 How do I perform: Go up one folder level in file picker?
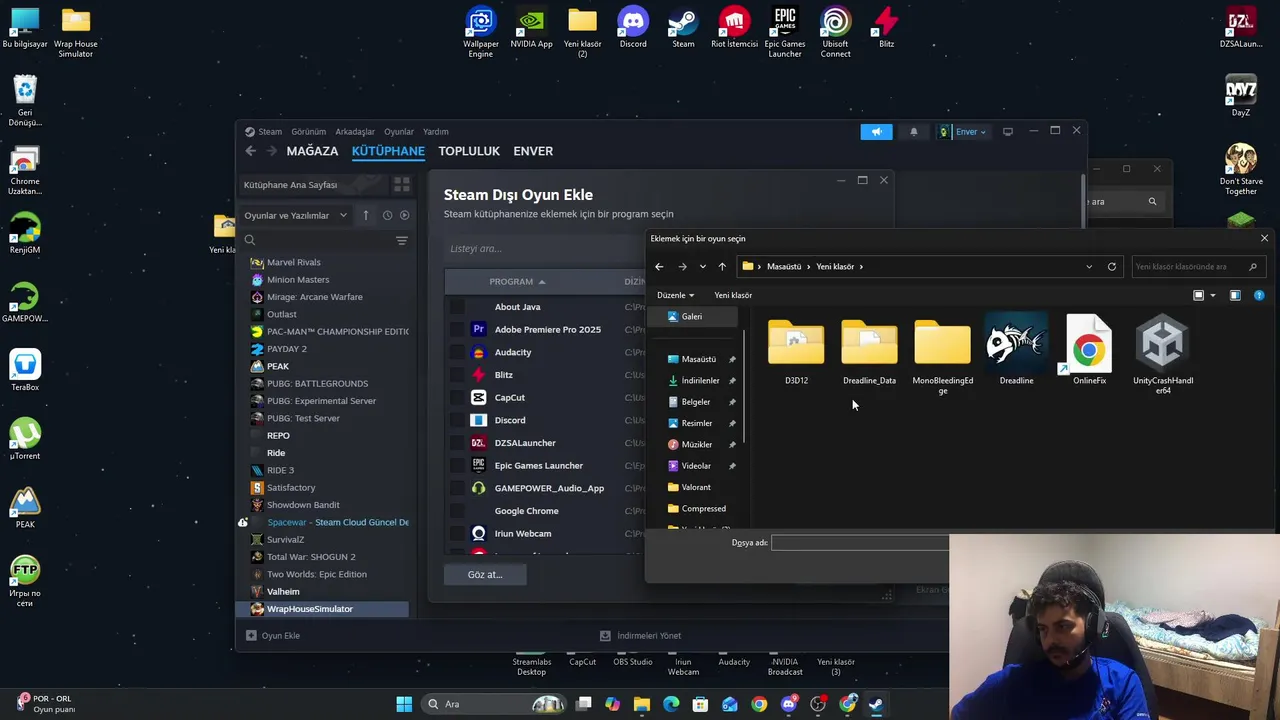click(722, 267)
